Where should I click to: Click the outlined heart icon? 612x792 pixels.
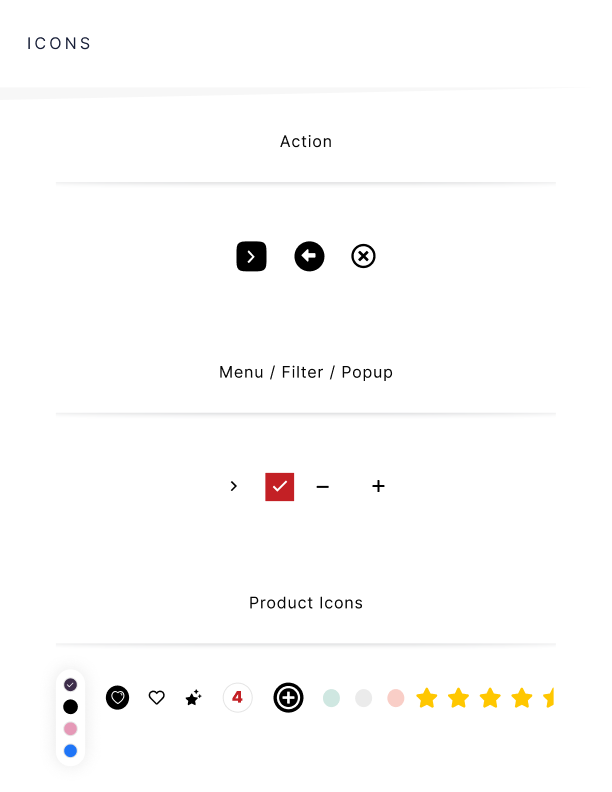click(x=156, y=698)
